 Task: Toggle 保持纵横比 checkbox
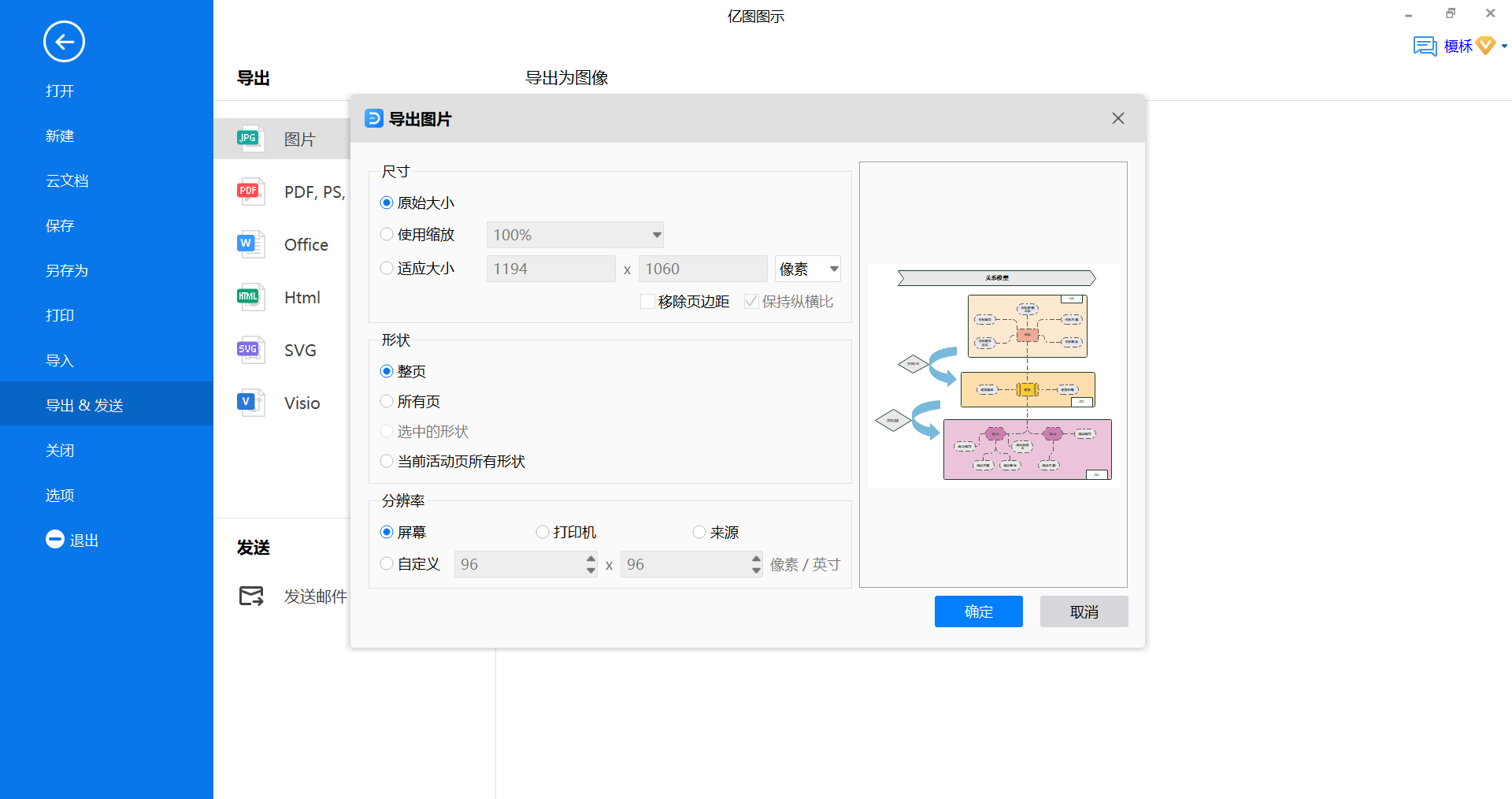(x=751, y=301)
